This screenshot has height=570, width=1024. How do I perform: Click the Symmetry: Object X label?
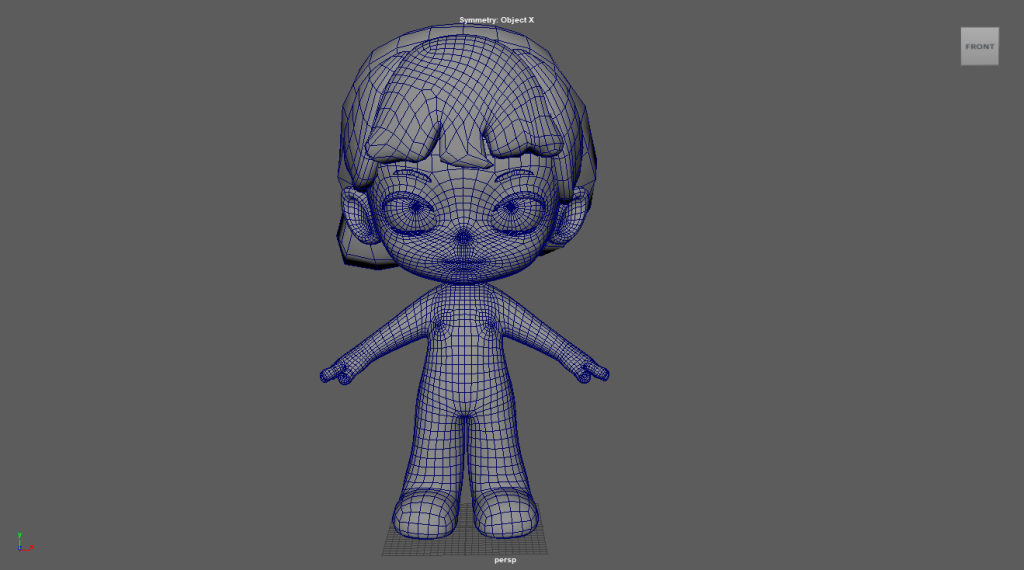point(496,20)
